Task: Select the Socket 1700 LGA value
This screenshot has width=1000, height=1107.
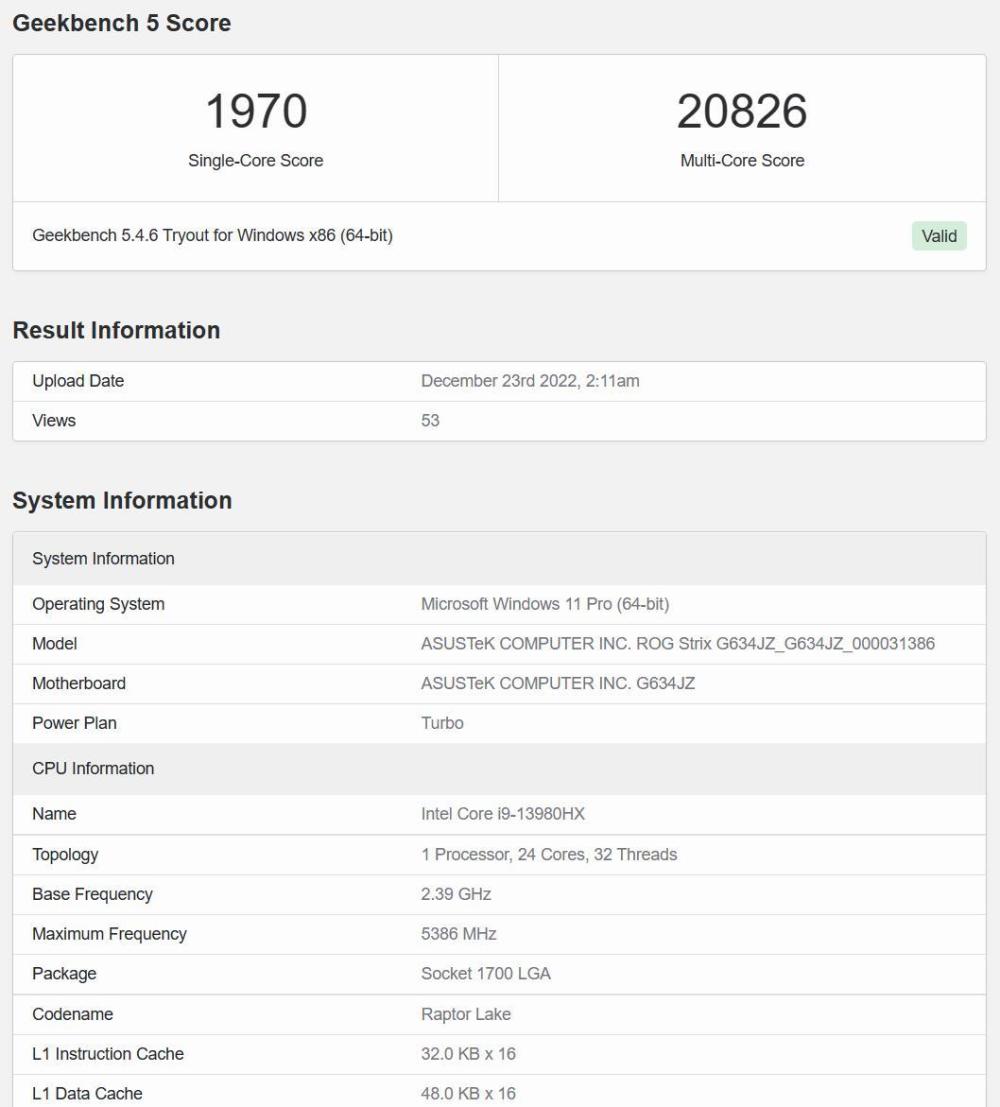Action: click(x=486, y=974)
